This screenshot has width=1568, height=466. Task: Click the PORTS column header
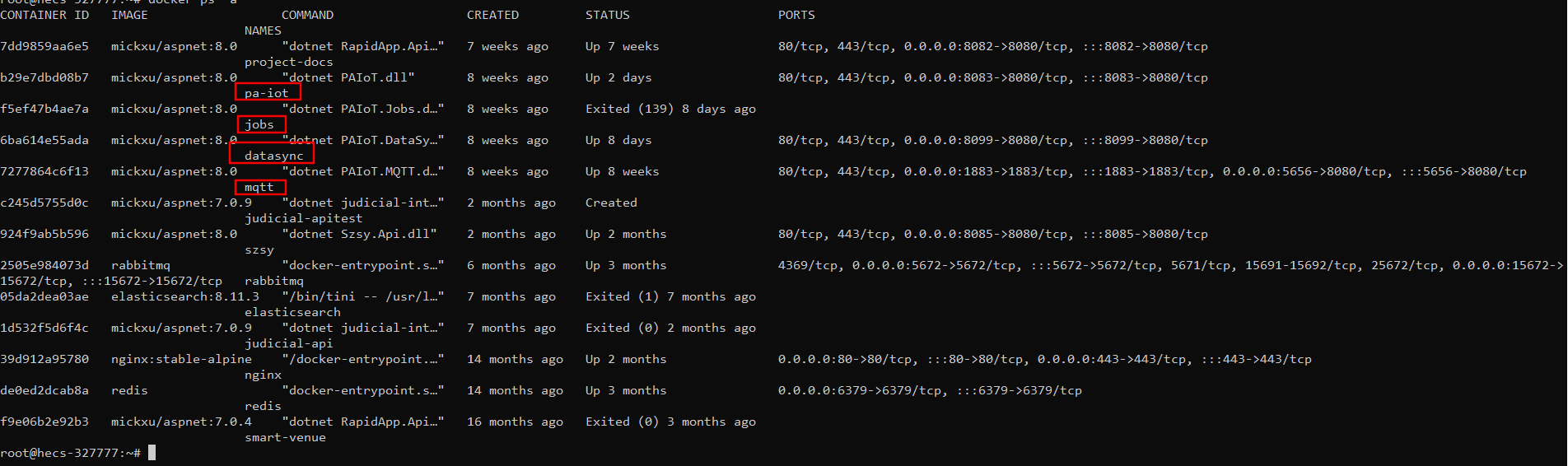[x=796, y=15]
